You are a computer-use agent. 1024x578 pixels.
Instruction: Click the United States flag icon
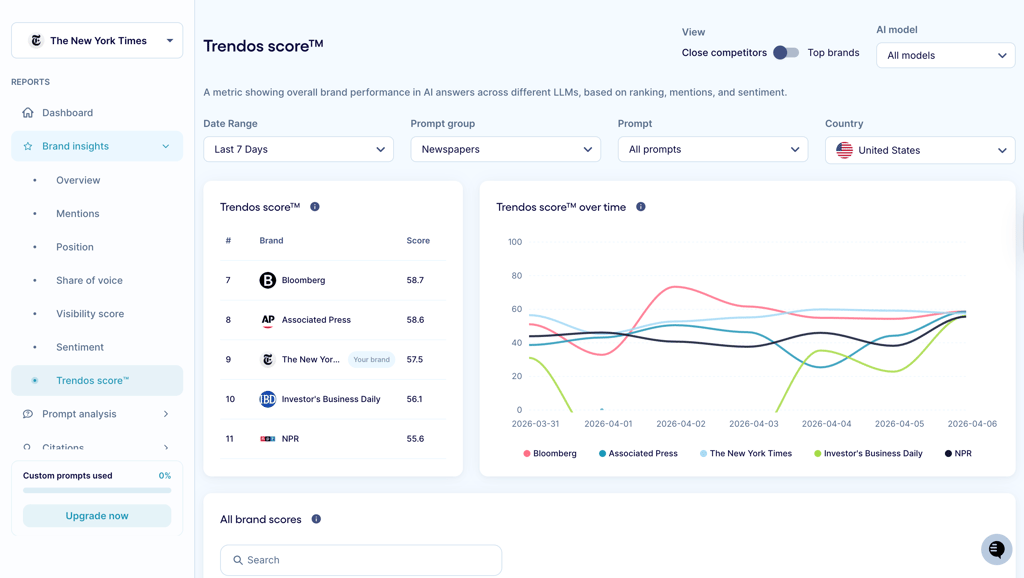(844, 150)
